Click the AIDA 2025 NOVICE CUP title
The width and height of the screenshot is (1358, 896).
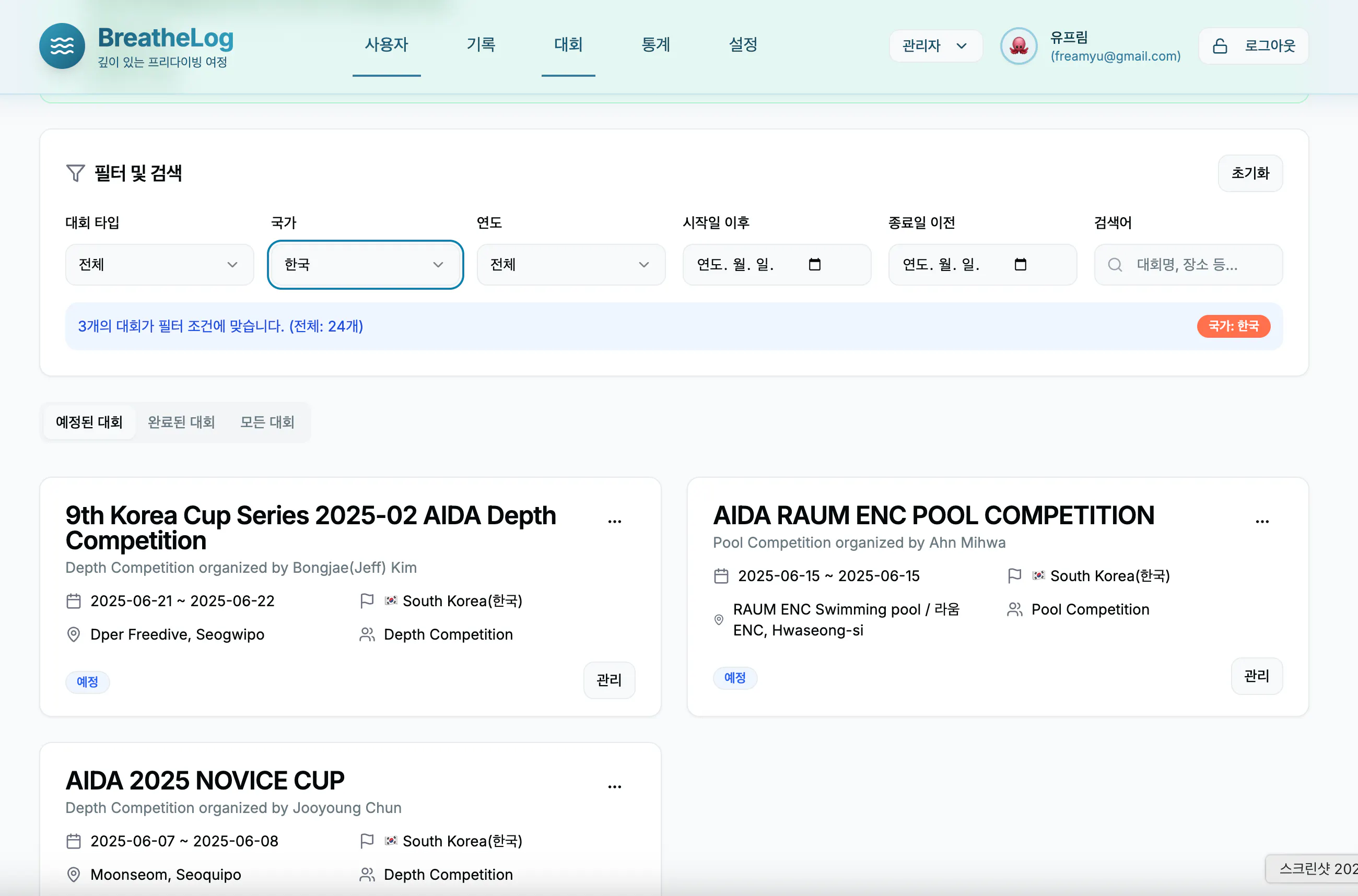tap(205, 781)
